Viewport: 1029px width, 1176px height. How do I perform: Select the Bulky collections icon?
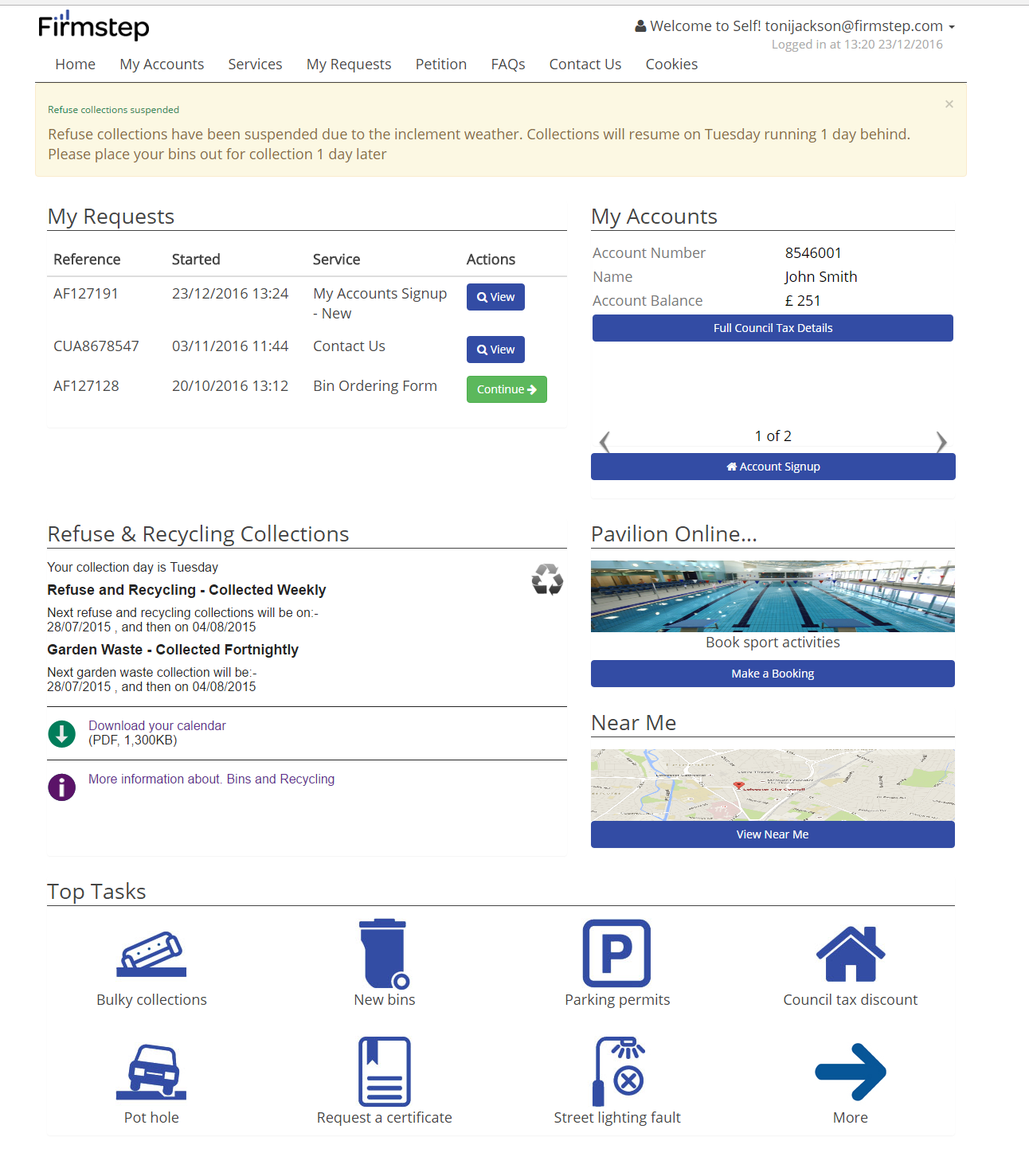pyautogui.click(x=151, y=954)
